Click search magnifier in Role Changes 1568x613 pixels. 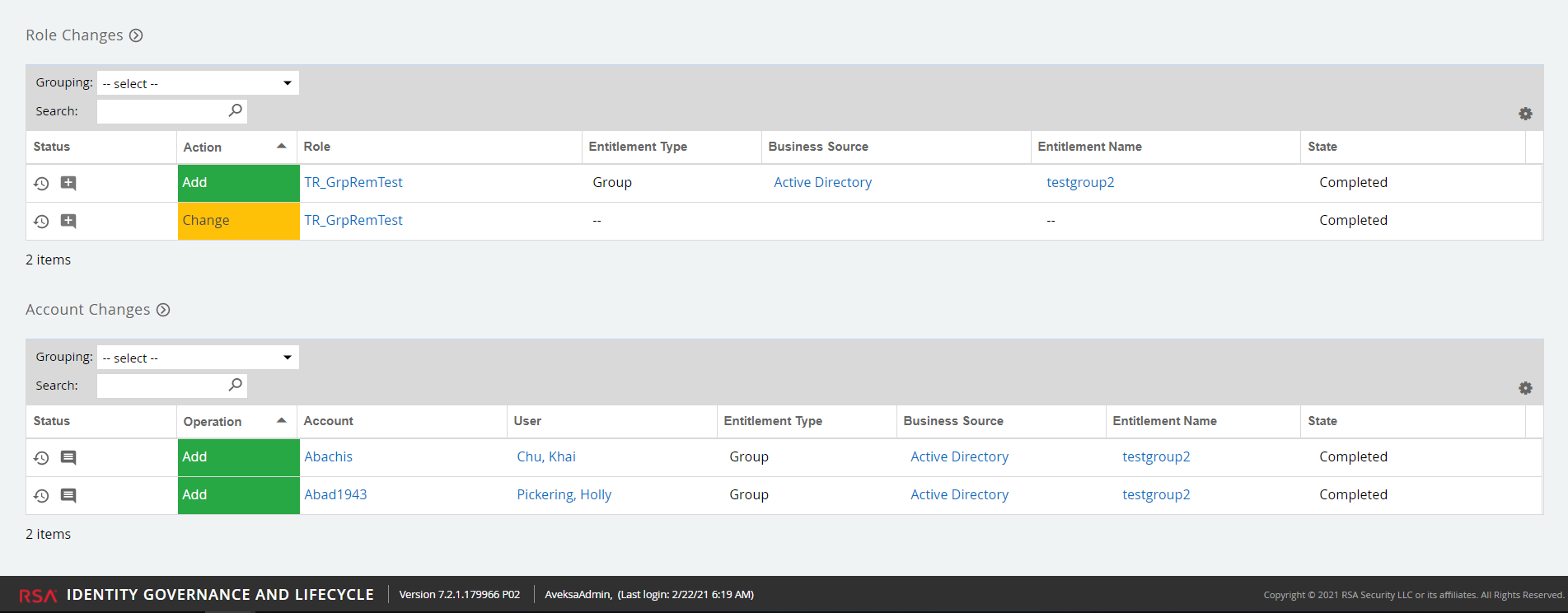236,110
